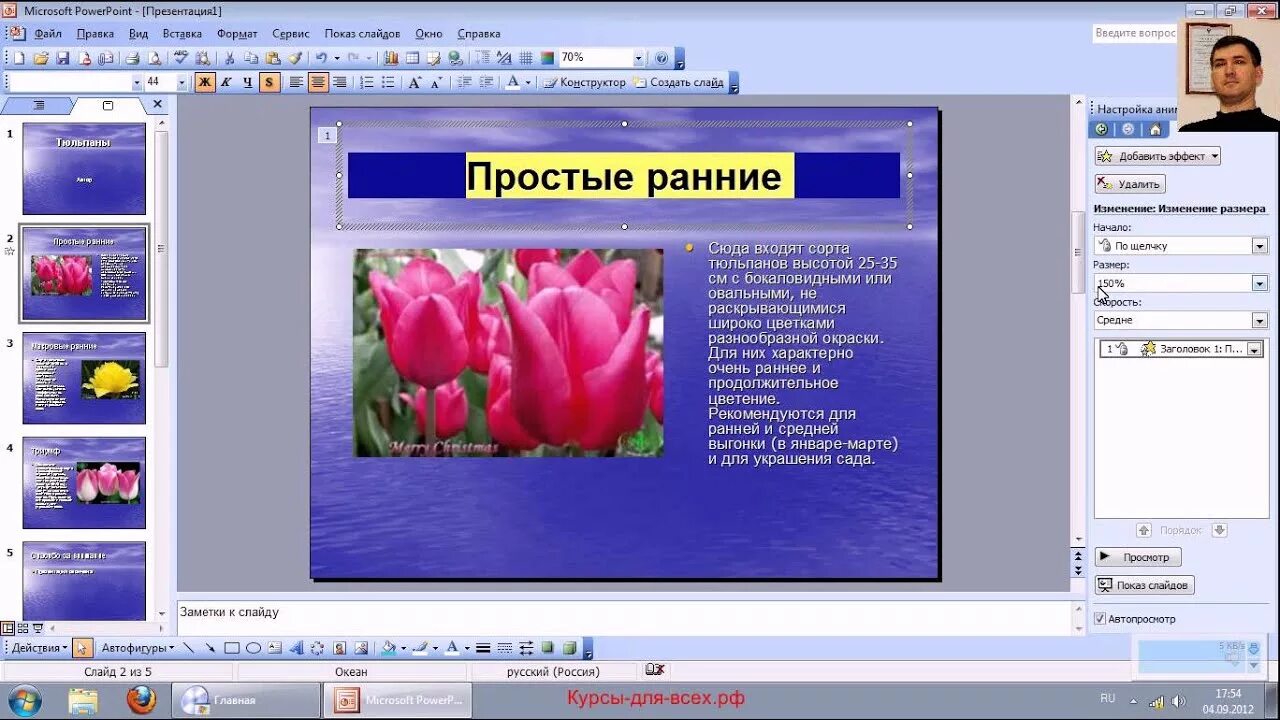This screenshot has height=720, width=1280.
Task: Click the font color A button
Action: [x=513, y=83]
